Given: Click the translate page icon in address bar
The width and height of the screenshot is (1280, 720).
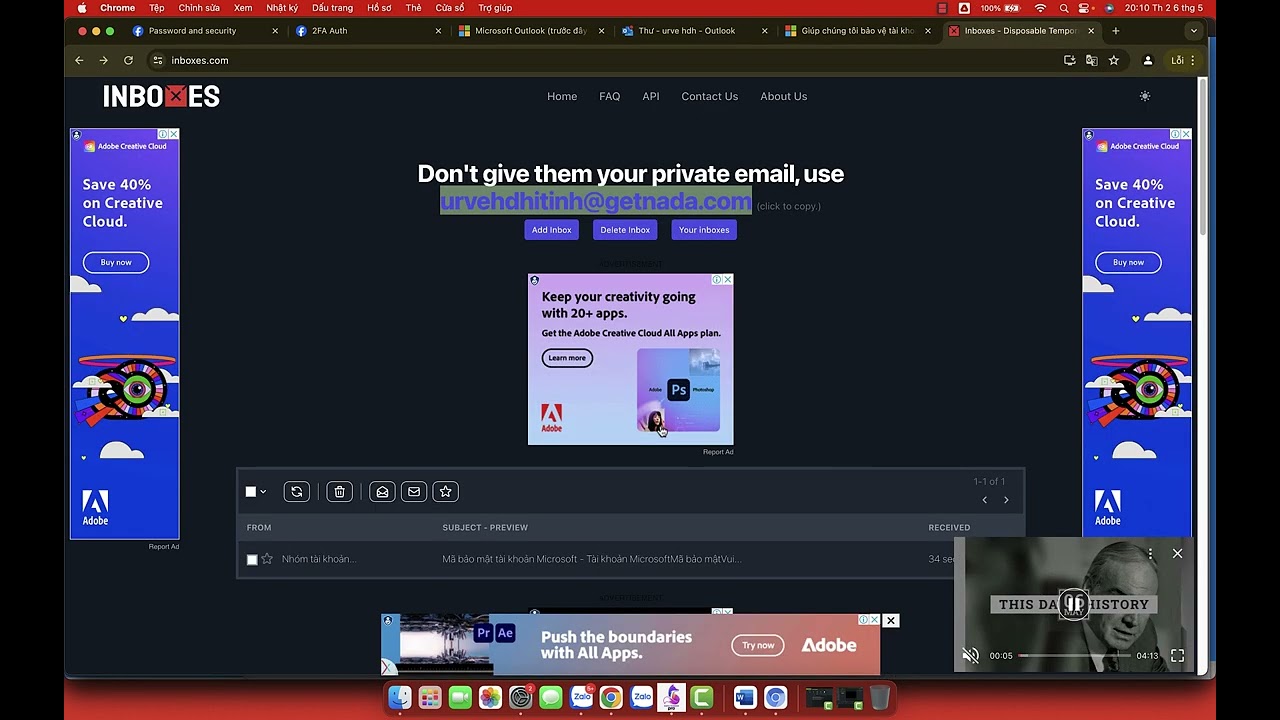Looking at the screenshot, I should pos(1091,60).
